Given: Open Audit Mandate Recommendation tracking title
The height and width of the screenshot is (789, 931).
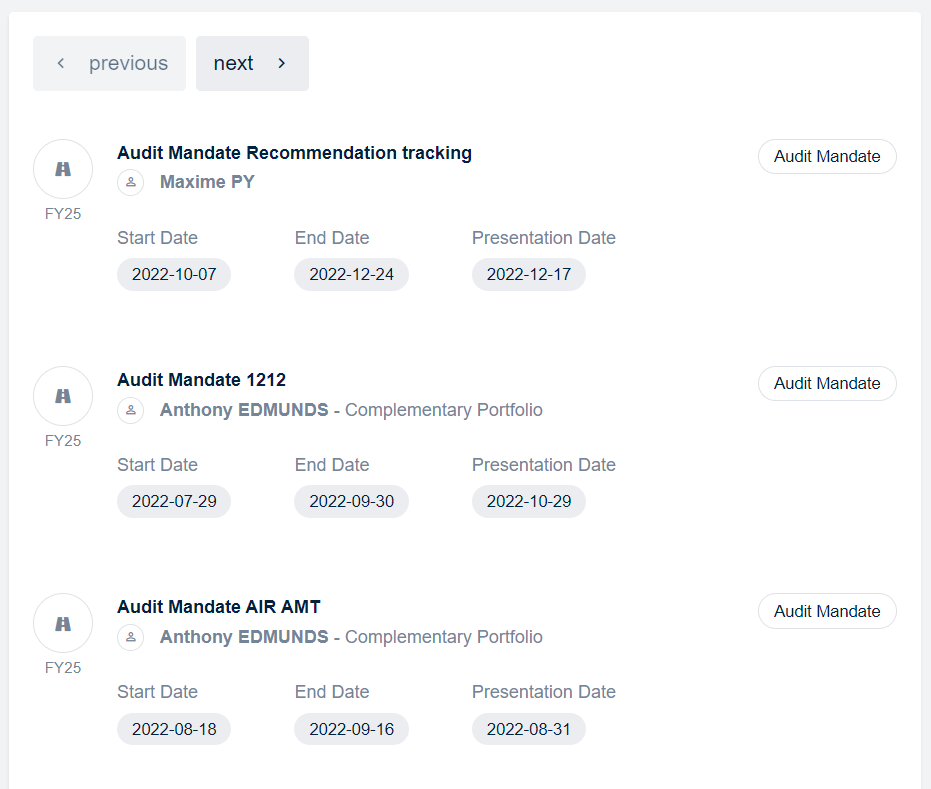Looking at the screenshot, I should click(294, 153).
